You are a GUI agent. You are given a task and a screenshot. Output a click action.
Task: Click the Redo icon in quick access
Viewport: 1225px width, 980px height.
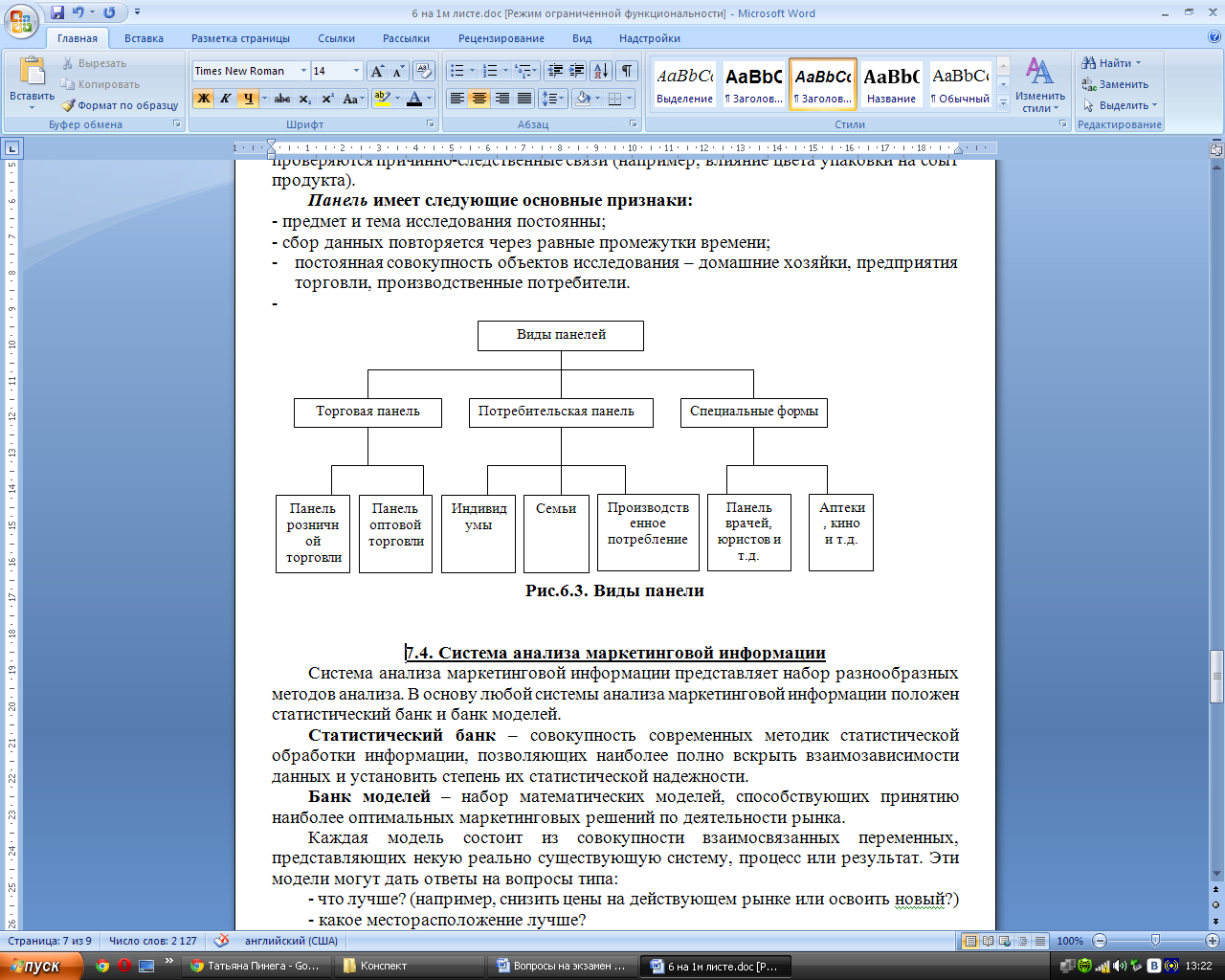point(109,12)
